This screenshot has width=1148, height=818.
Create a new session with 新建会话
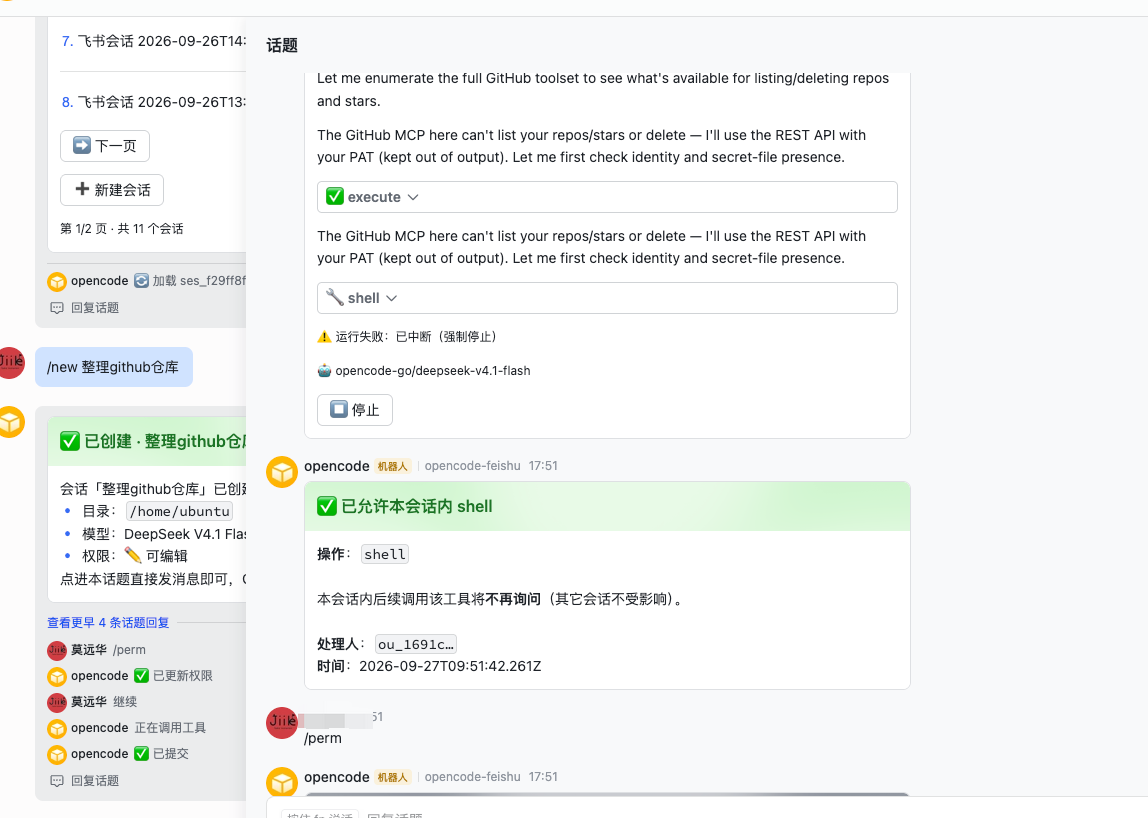click(x=112, y=190)
